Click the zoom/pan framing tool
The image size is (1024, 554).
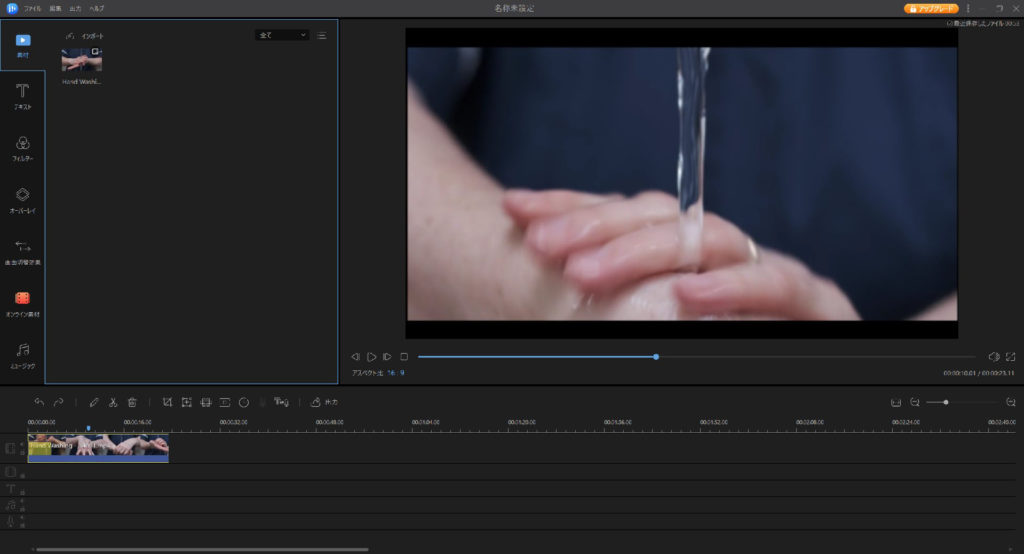point(187,402)
